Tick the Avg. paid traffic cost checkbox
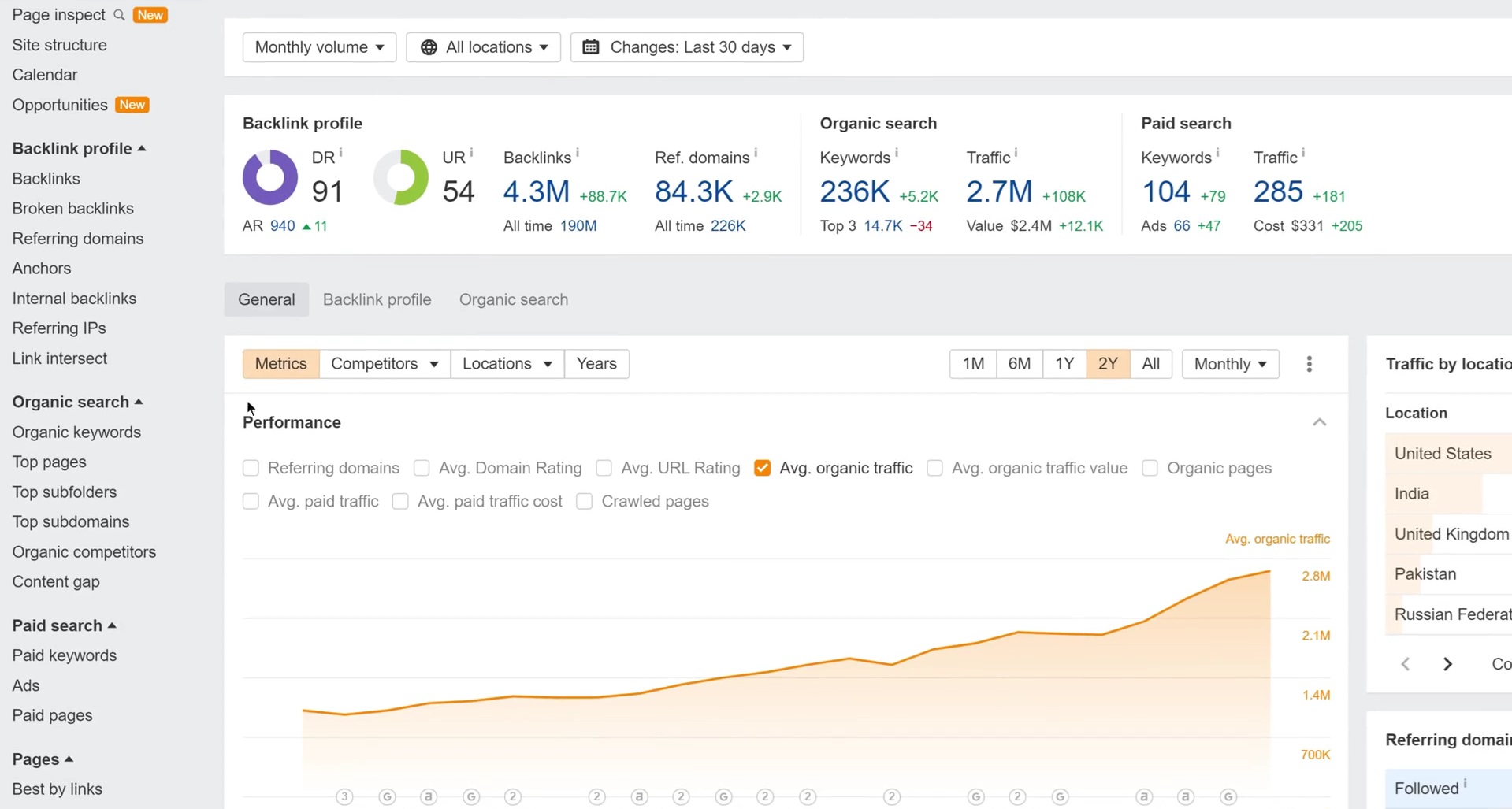The width and height of the screenshot is (1512, 809). [400, 501]
